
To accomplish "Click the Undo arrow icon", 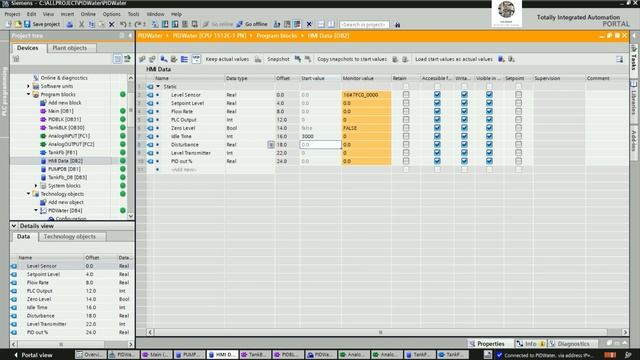I will 122,24.
